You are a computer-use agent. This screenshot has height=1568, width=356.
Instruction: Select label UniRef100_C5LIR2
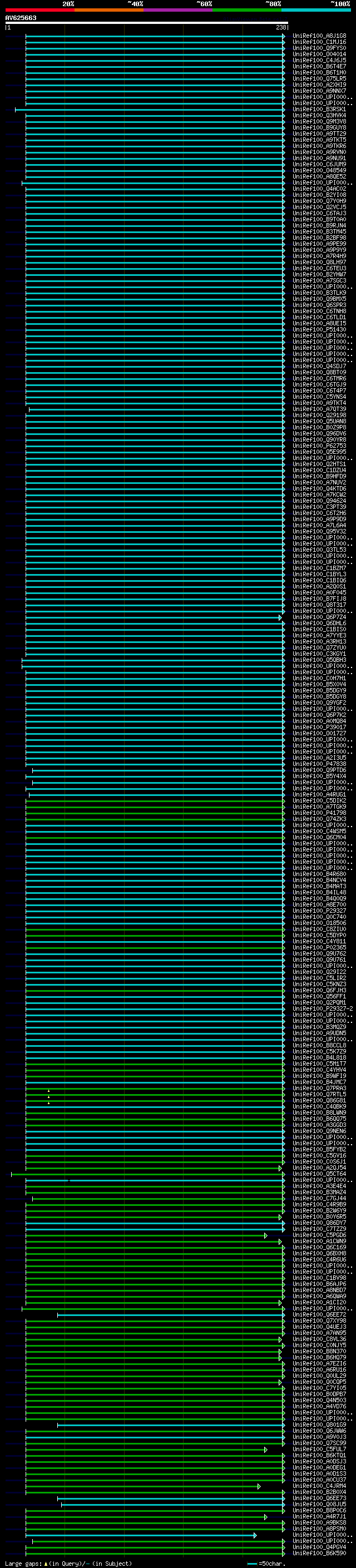click(x=319, y=978)
